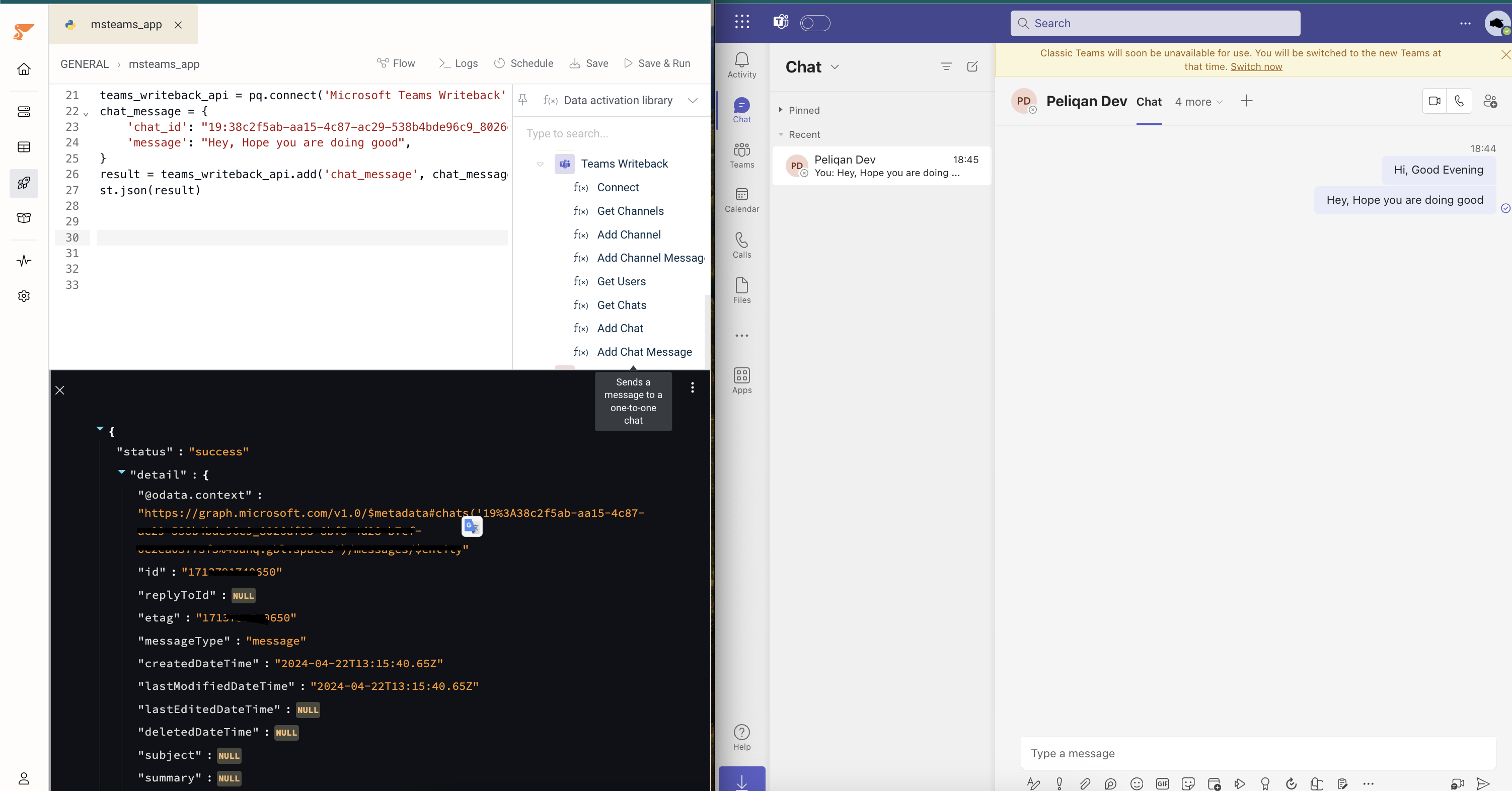Open Peliqan Dev chat in recent list

click(x=882, y=166)
